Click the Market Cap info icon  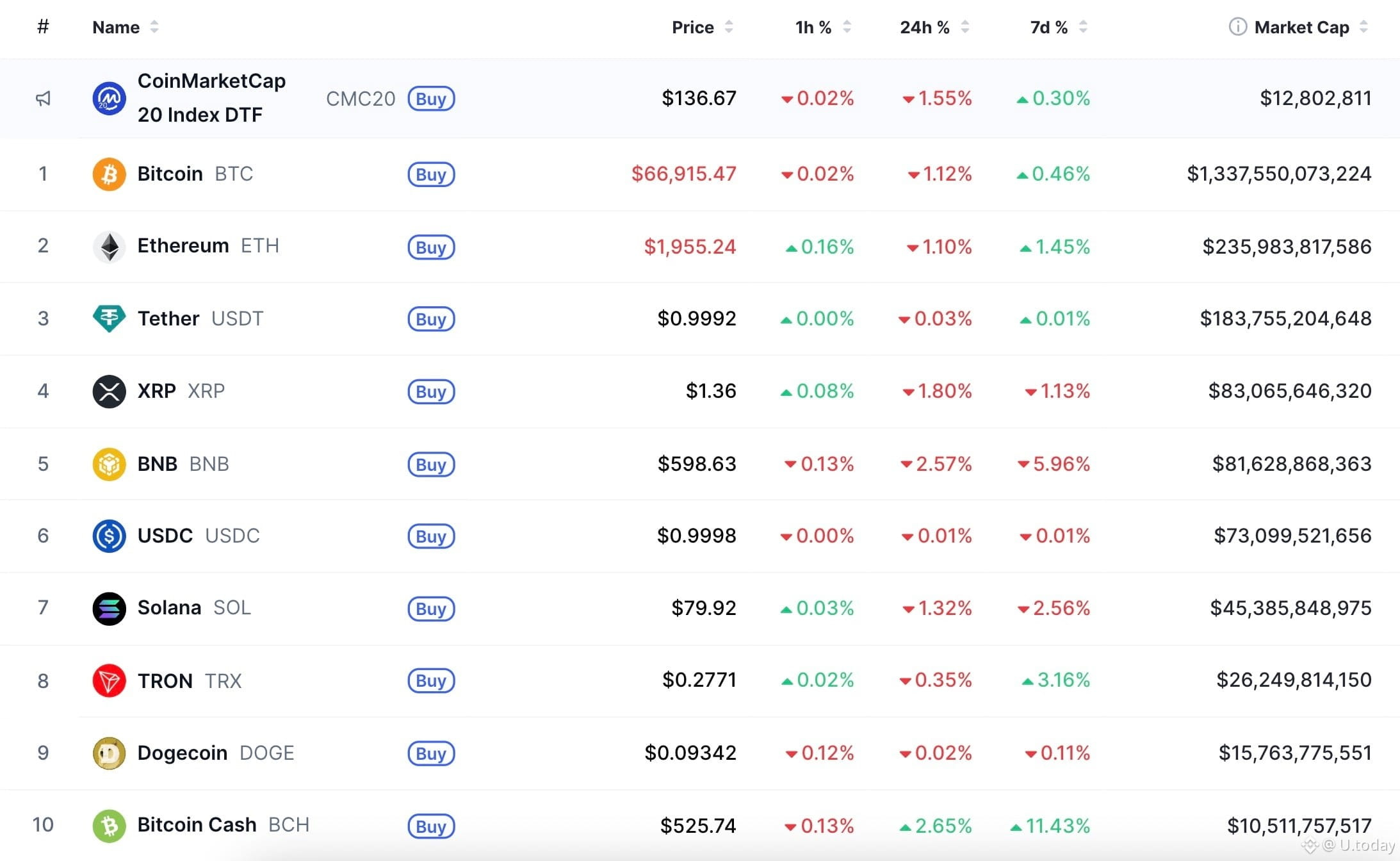[1237, 27]
